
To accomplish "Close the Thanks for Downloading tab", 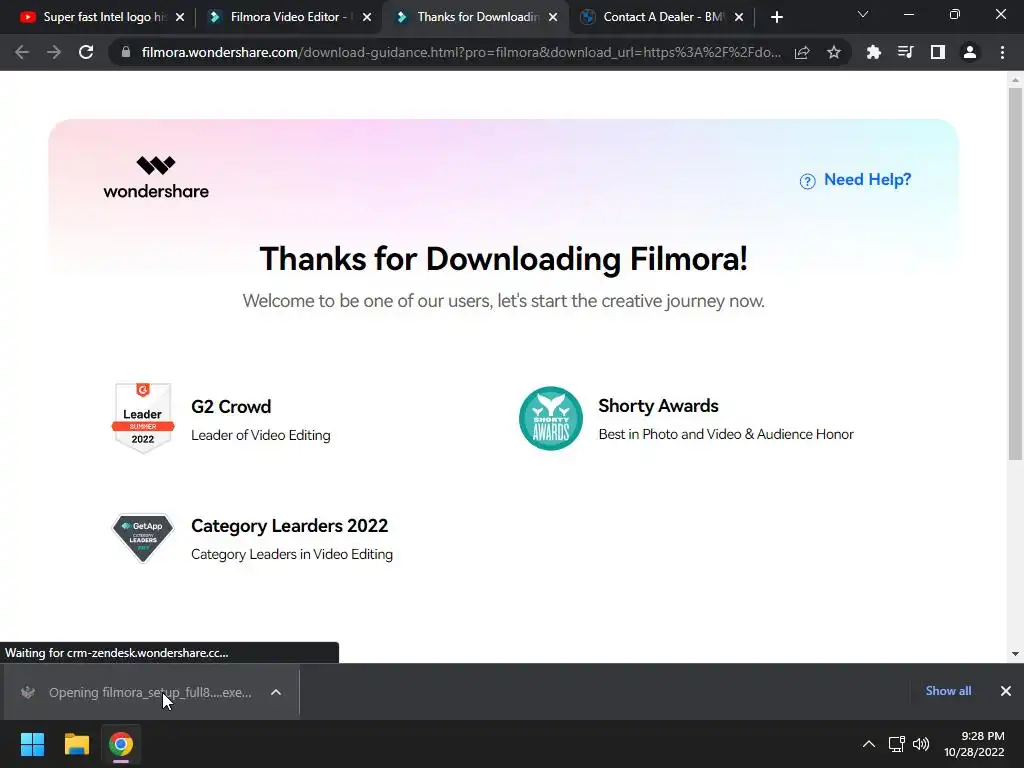I will [x=553, y=17].
